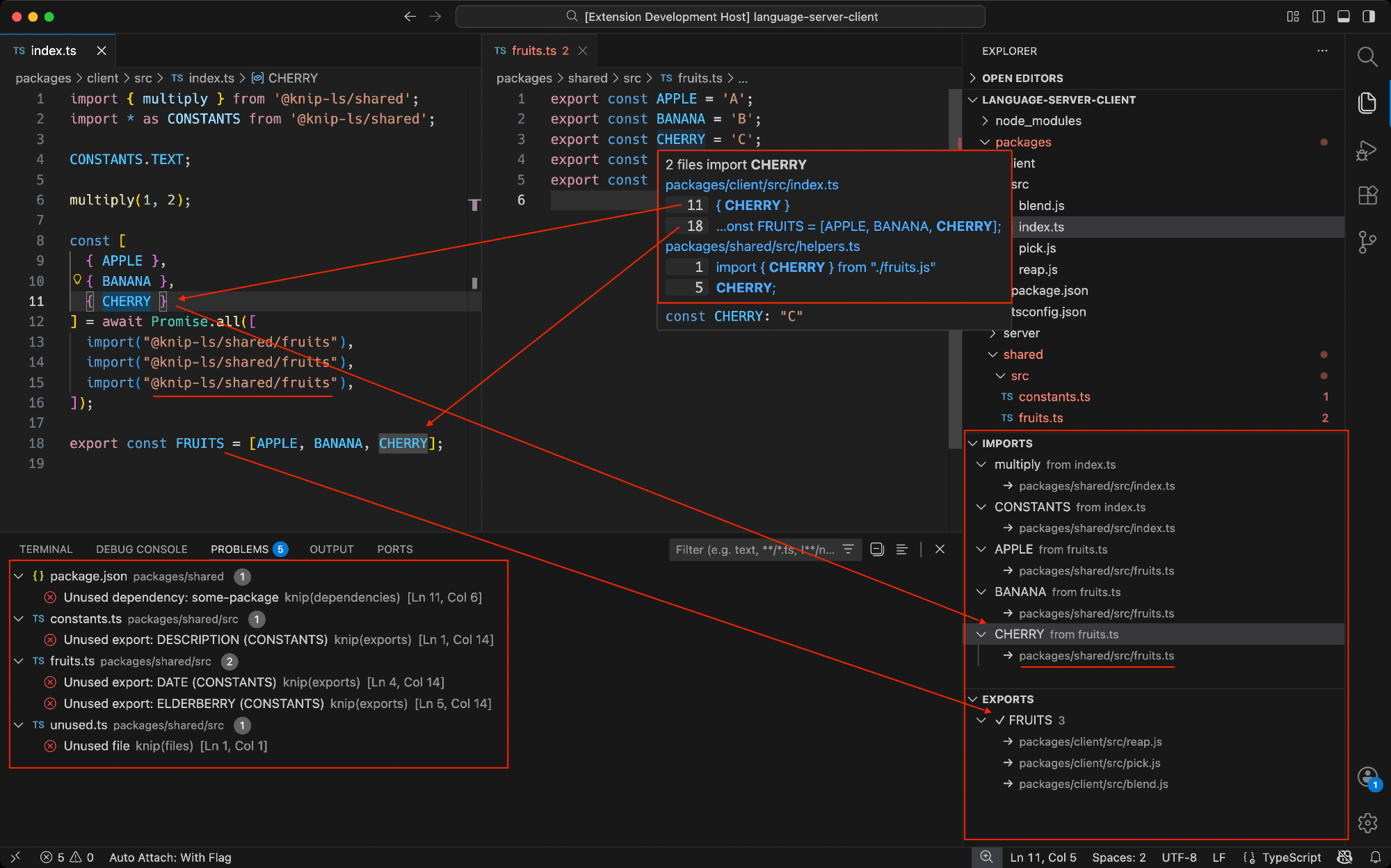Collapse the IMPORTS section

tap(1006, 443)
